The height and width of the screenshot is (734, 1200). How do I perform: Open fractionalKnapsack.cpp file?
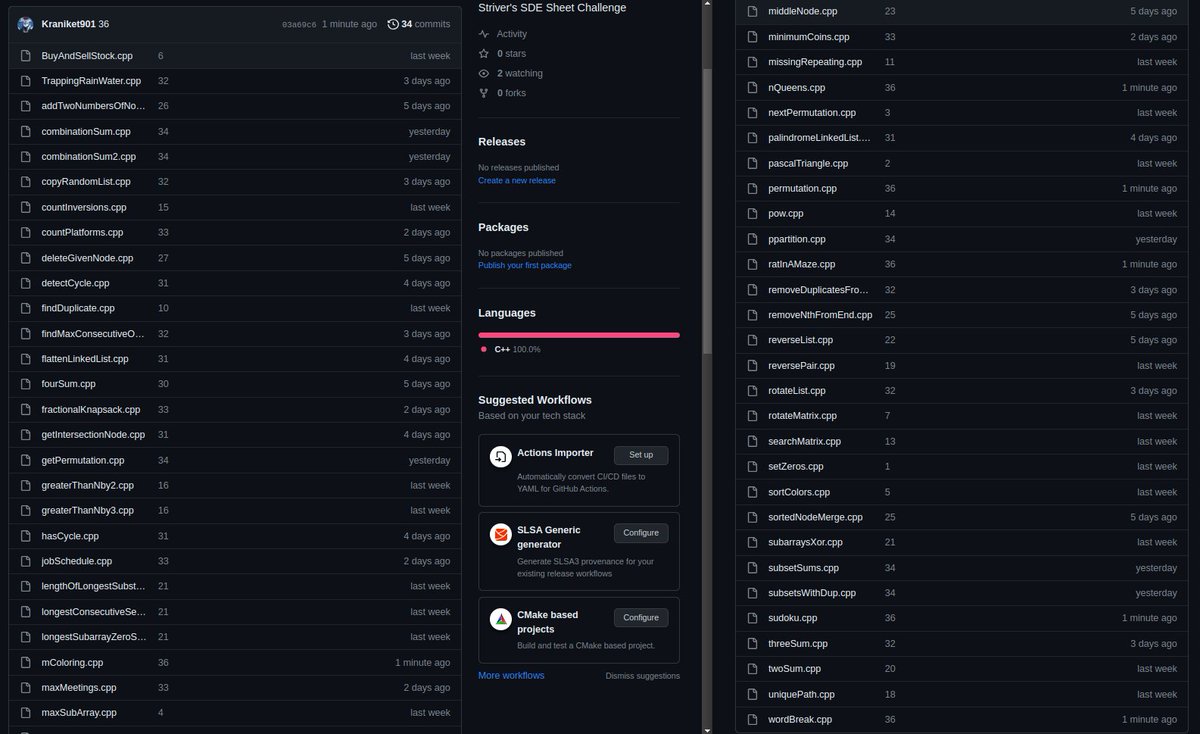tap(91, 410)
